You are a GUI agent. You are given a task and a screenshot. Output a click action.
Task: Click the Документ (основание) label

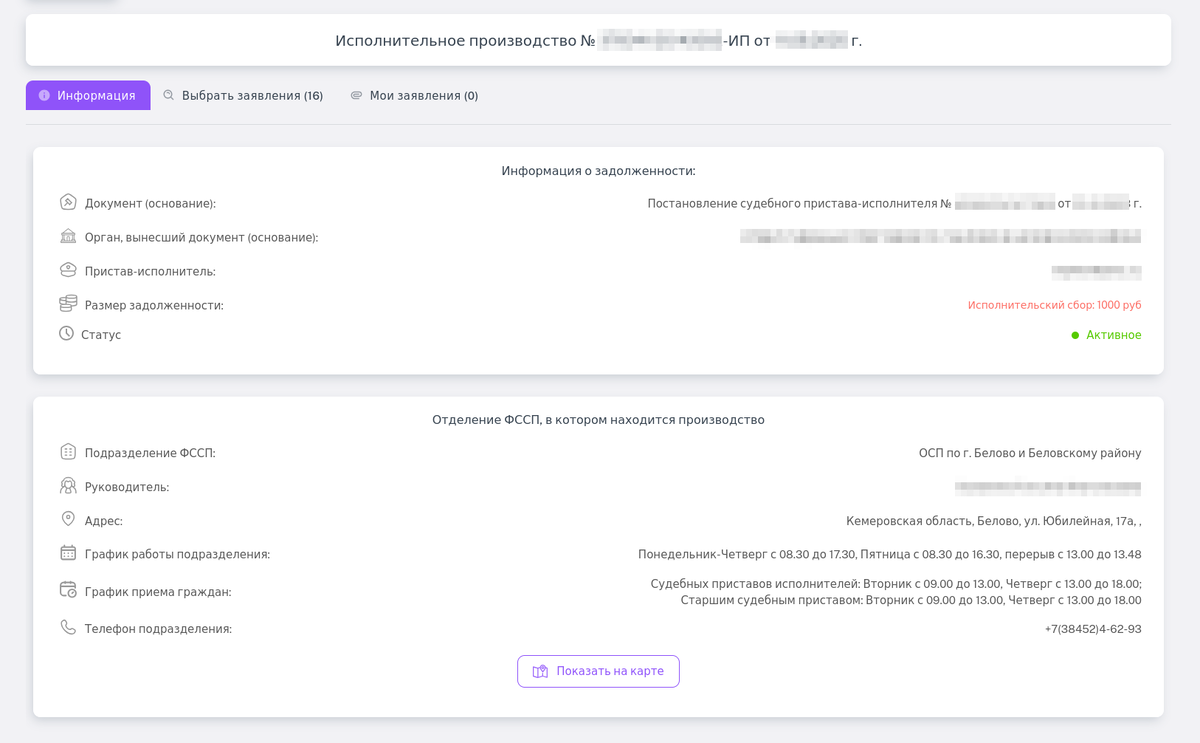150,203
